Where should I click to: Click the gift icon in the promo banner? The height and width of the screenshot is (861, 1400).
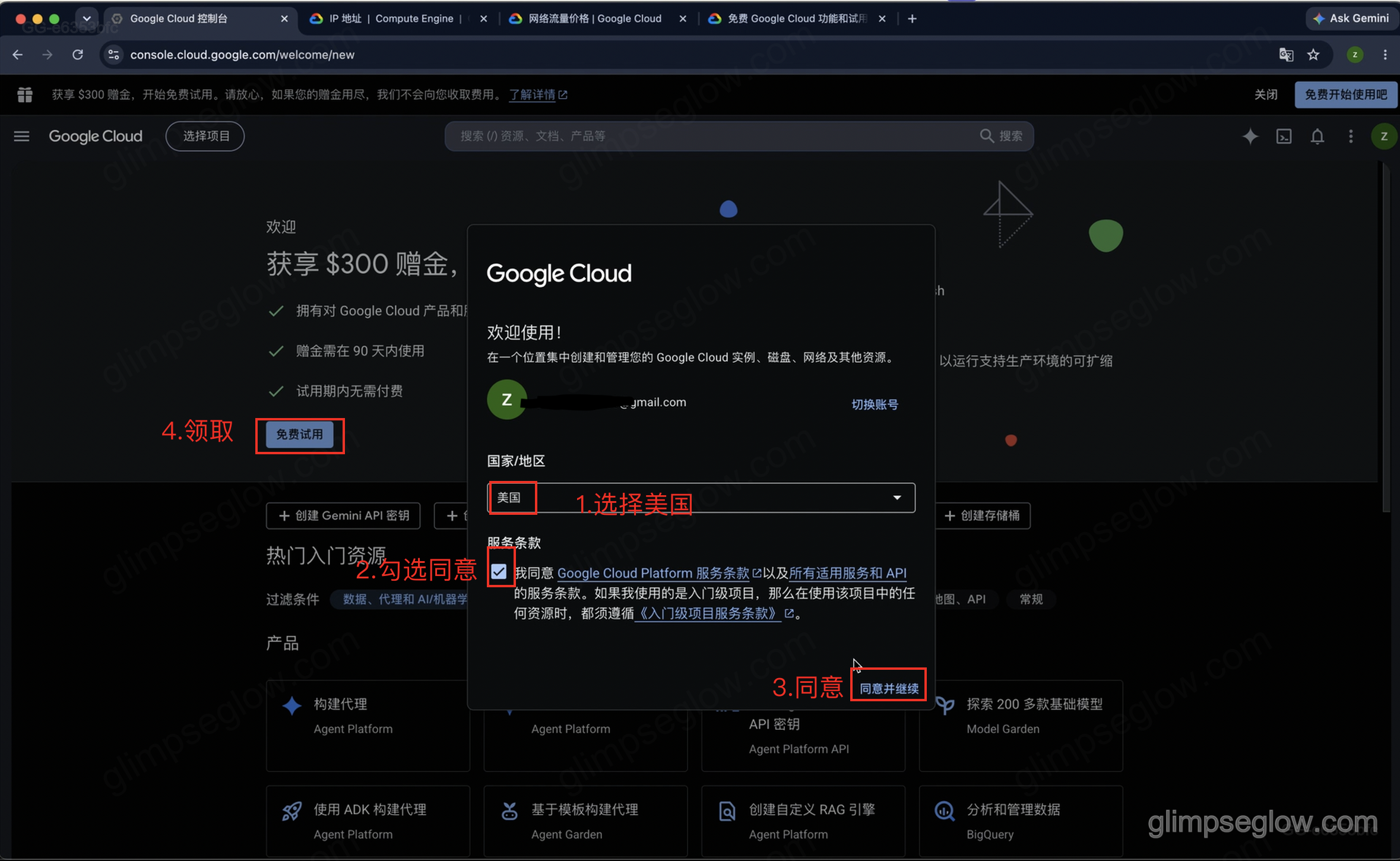click(x=25, y=94)
